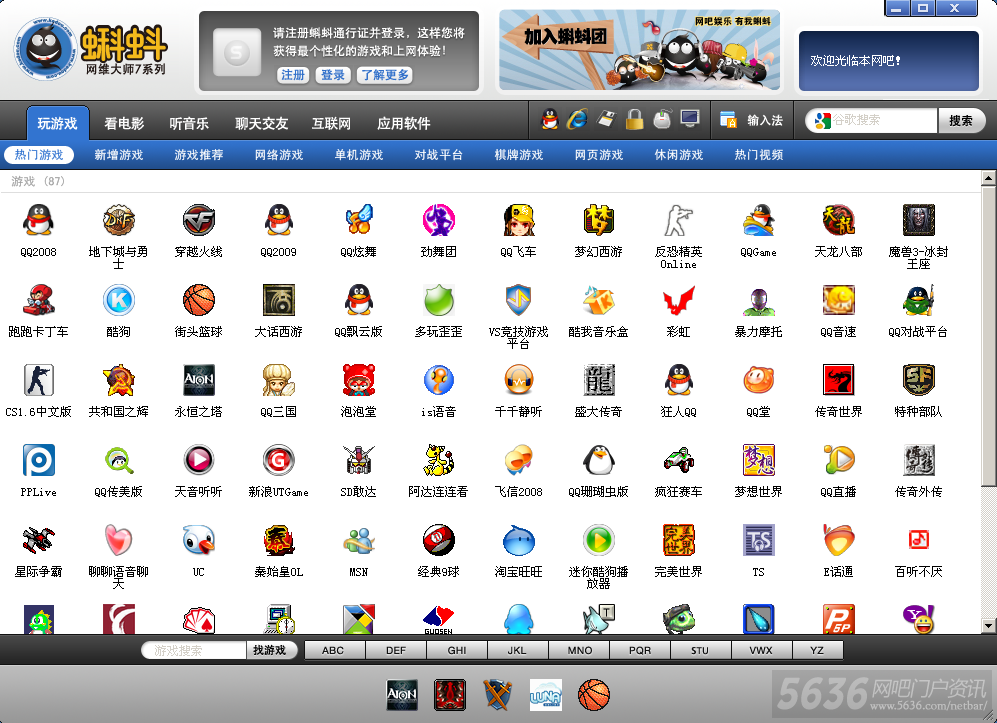Screen dimensions: 997x723
Task: Open 网络游戏 subcategory
Action: (279, 155)
